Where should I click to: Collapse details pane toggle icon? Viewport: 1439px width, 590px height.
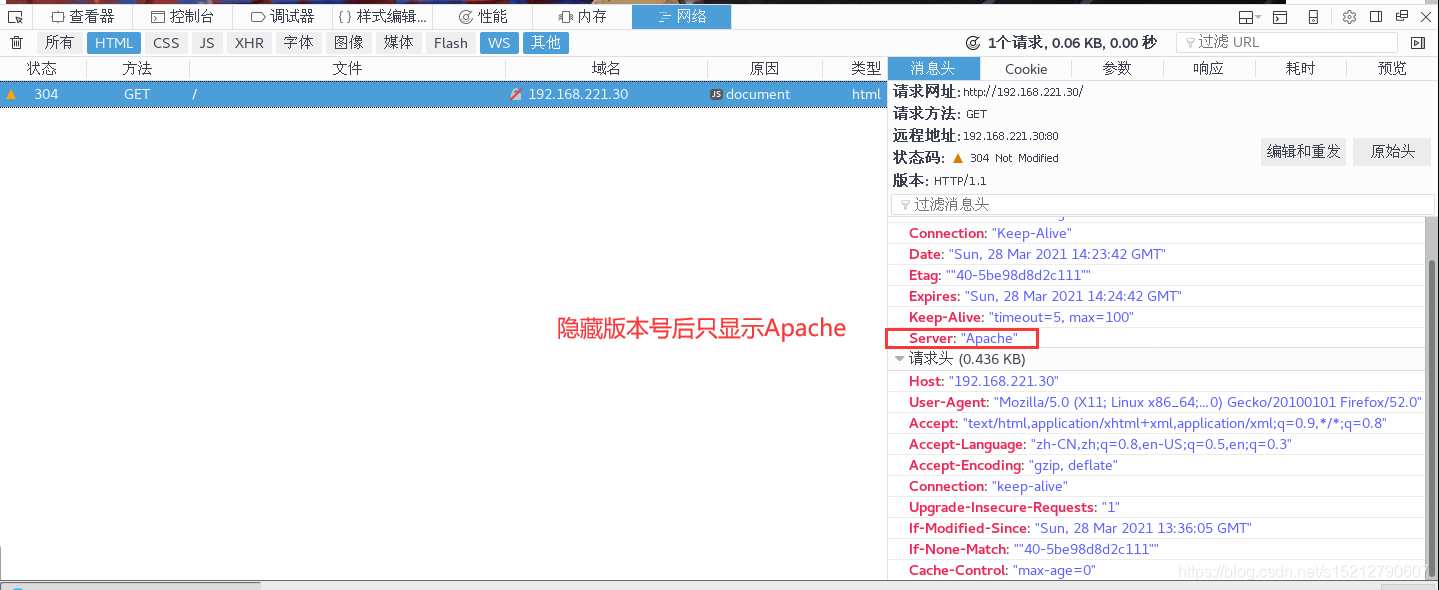click(1417, 43)
